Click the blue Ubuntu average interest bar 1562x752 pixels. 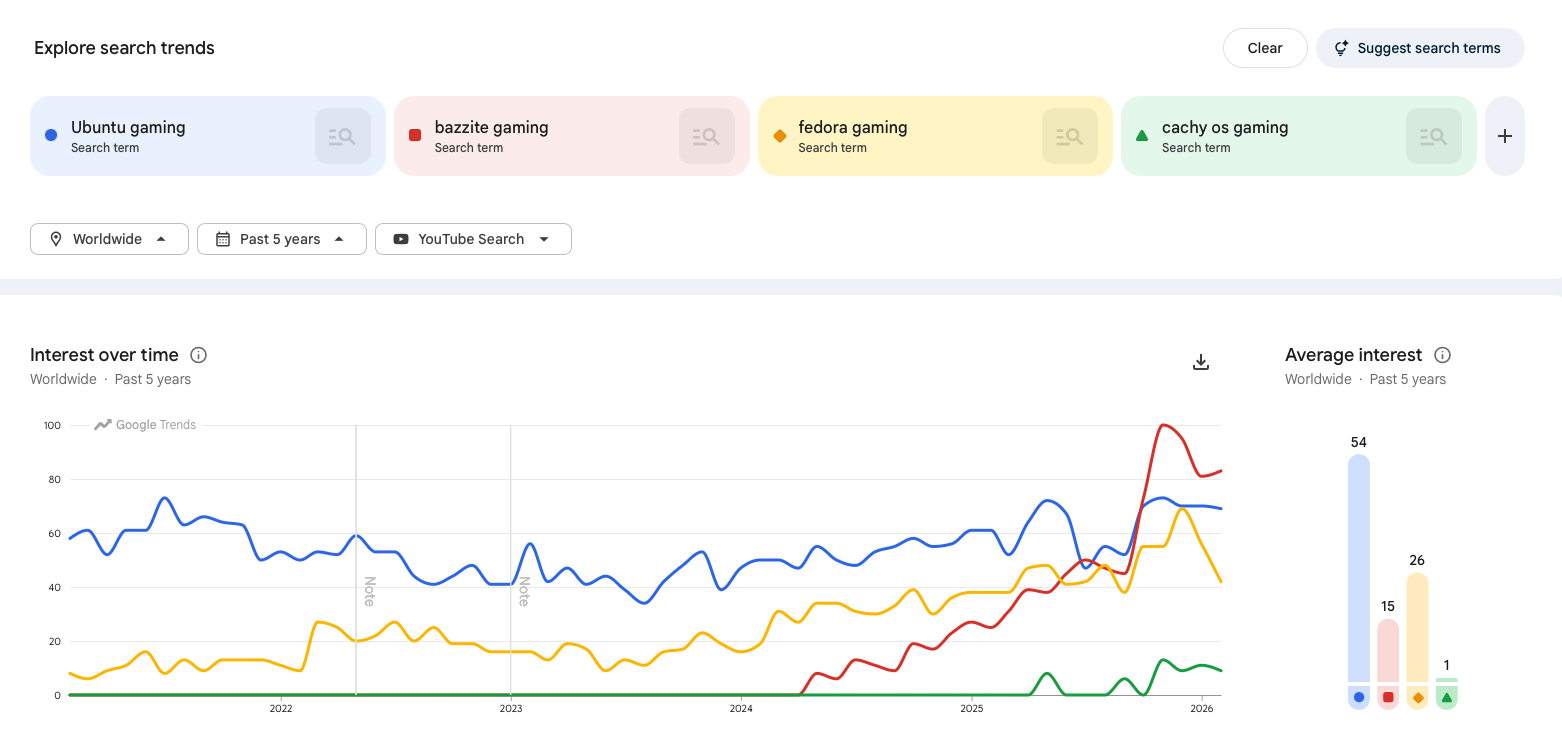1358,570
